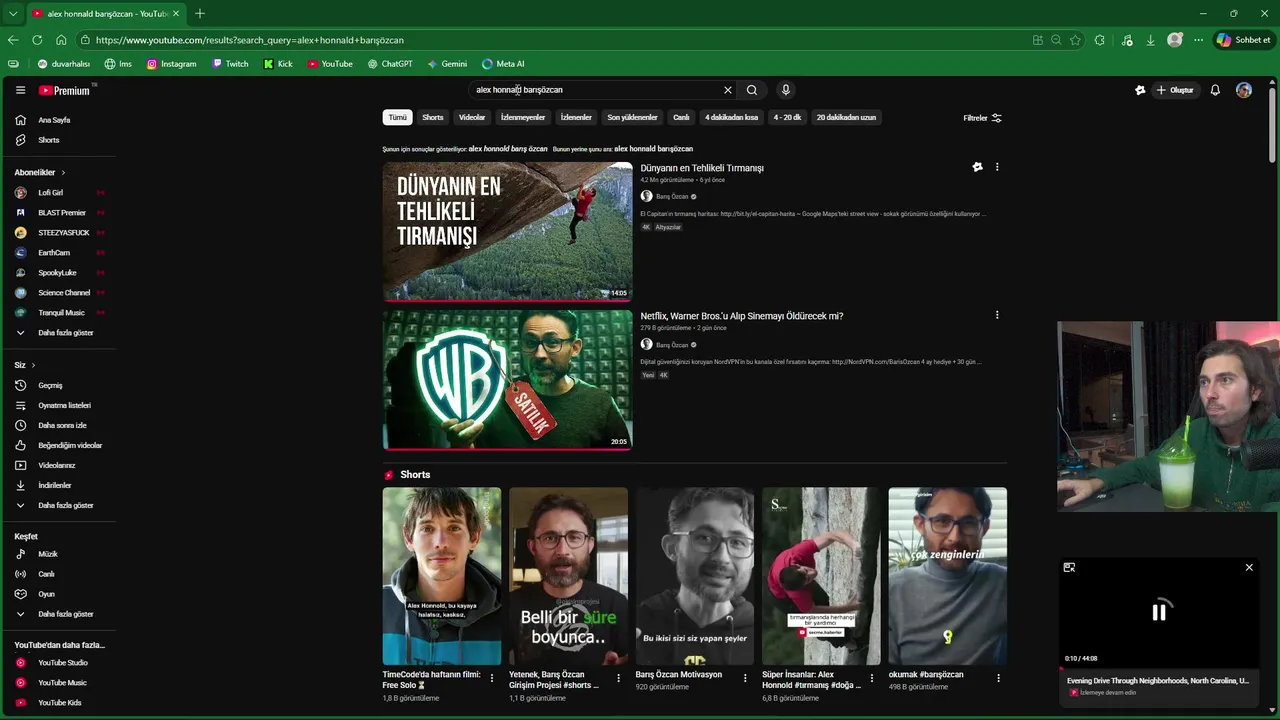1280x720 pixels.
Task: Expand the miniplayer to full page
Action: (1069, 567)
